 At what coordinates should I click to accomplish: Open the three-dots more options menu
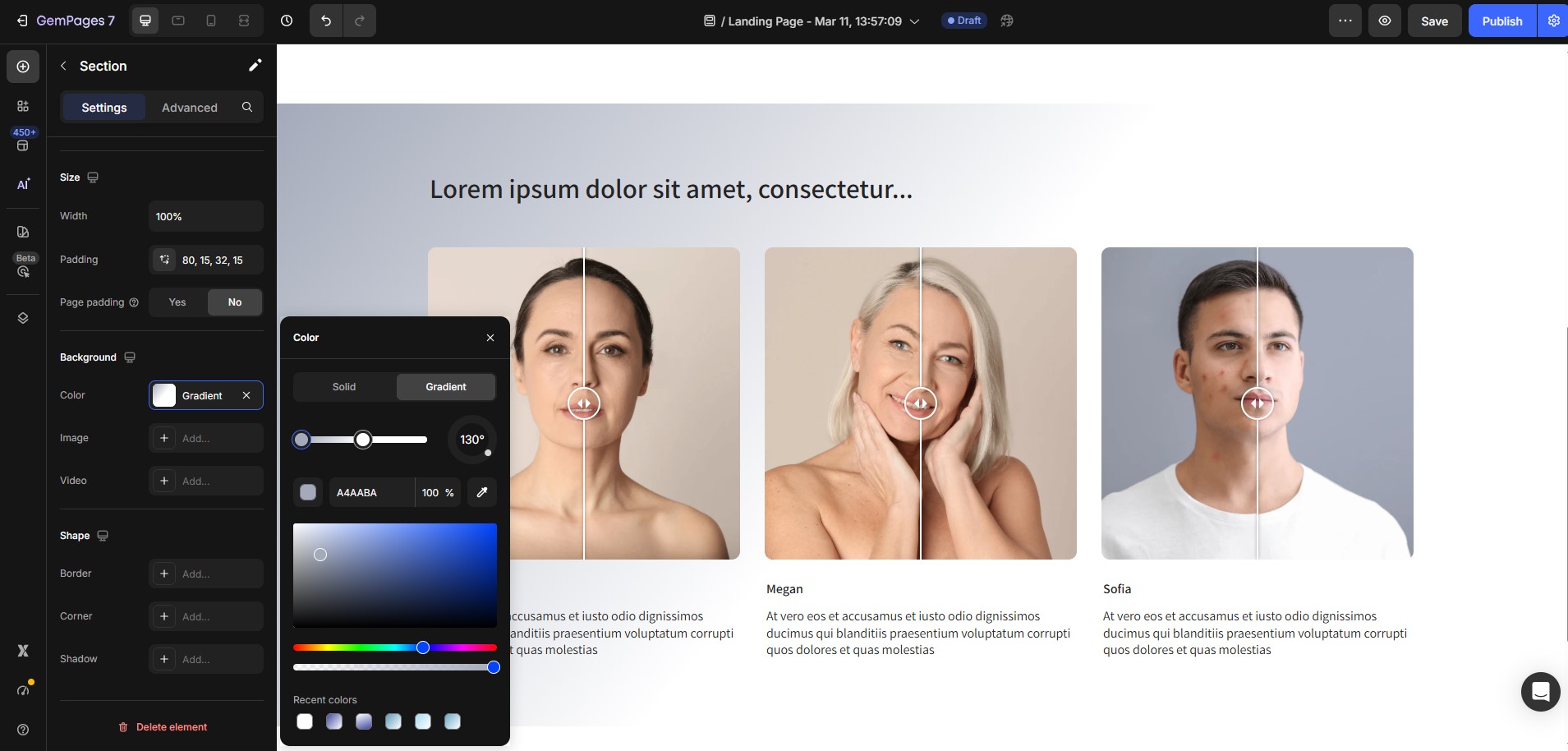click(x=1345, y=21)
